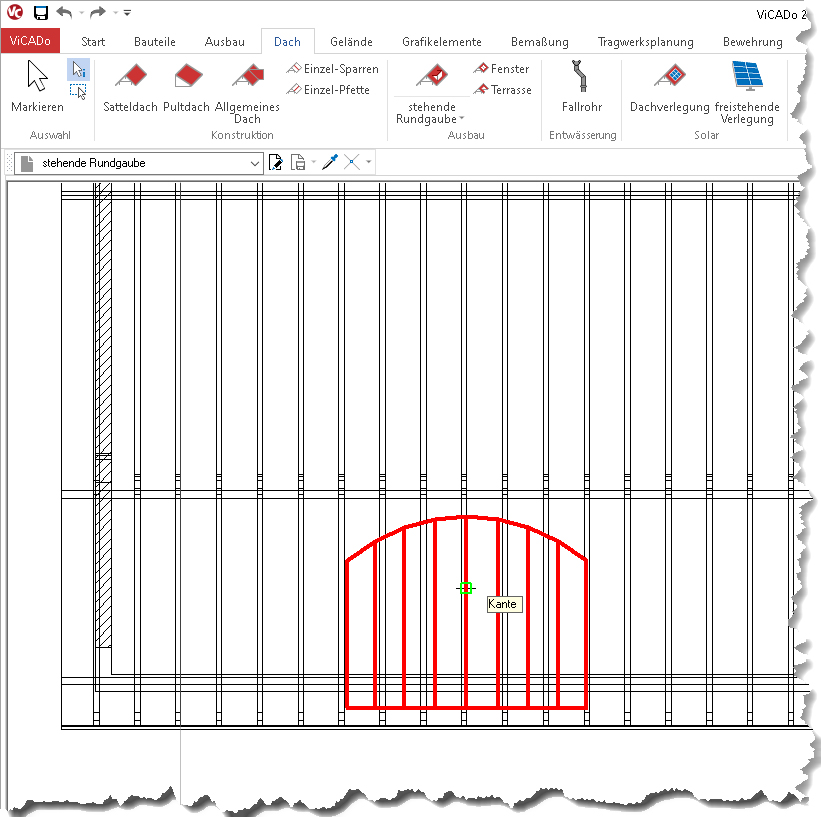Screen dimensions: 821x817
Task: Select the Fallrohr downpipe tool
Action: tap(582, 86)
